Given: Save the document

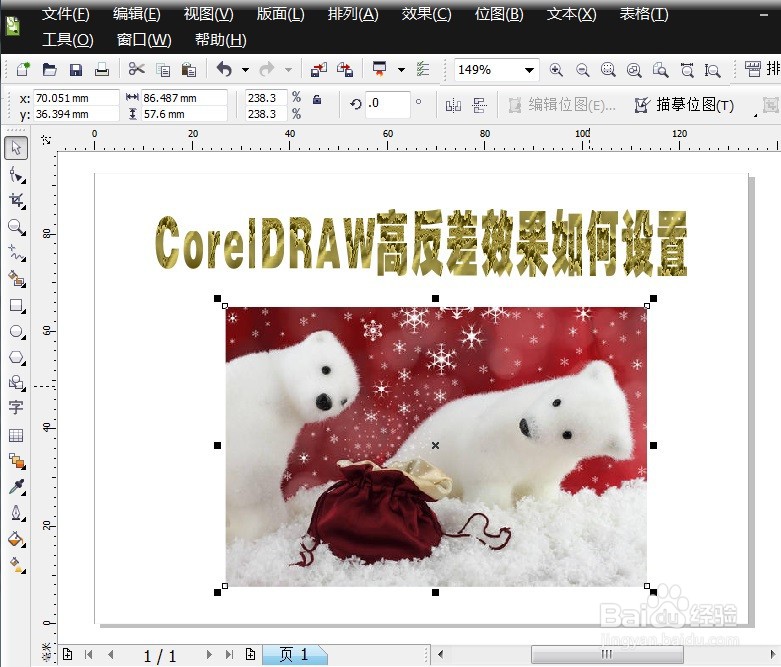Looking at the screenshot, I should [76, 69].
